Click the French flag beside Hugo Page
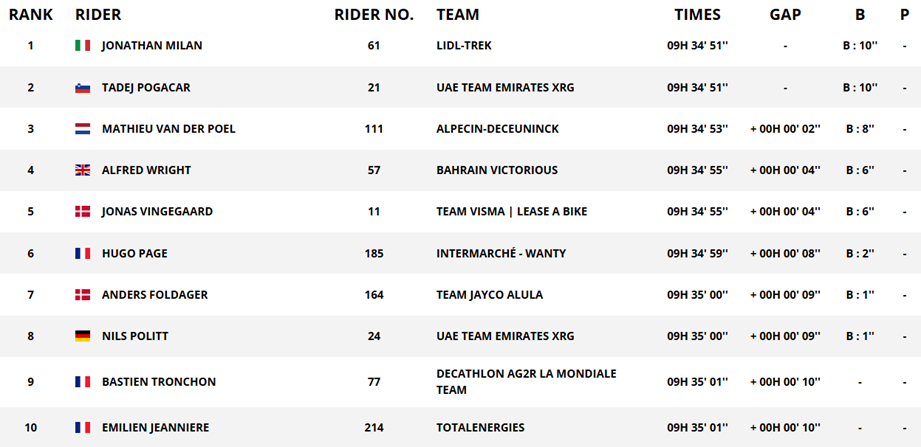 pos(82,254)
